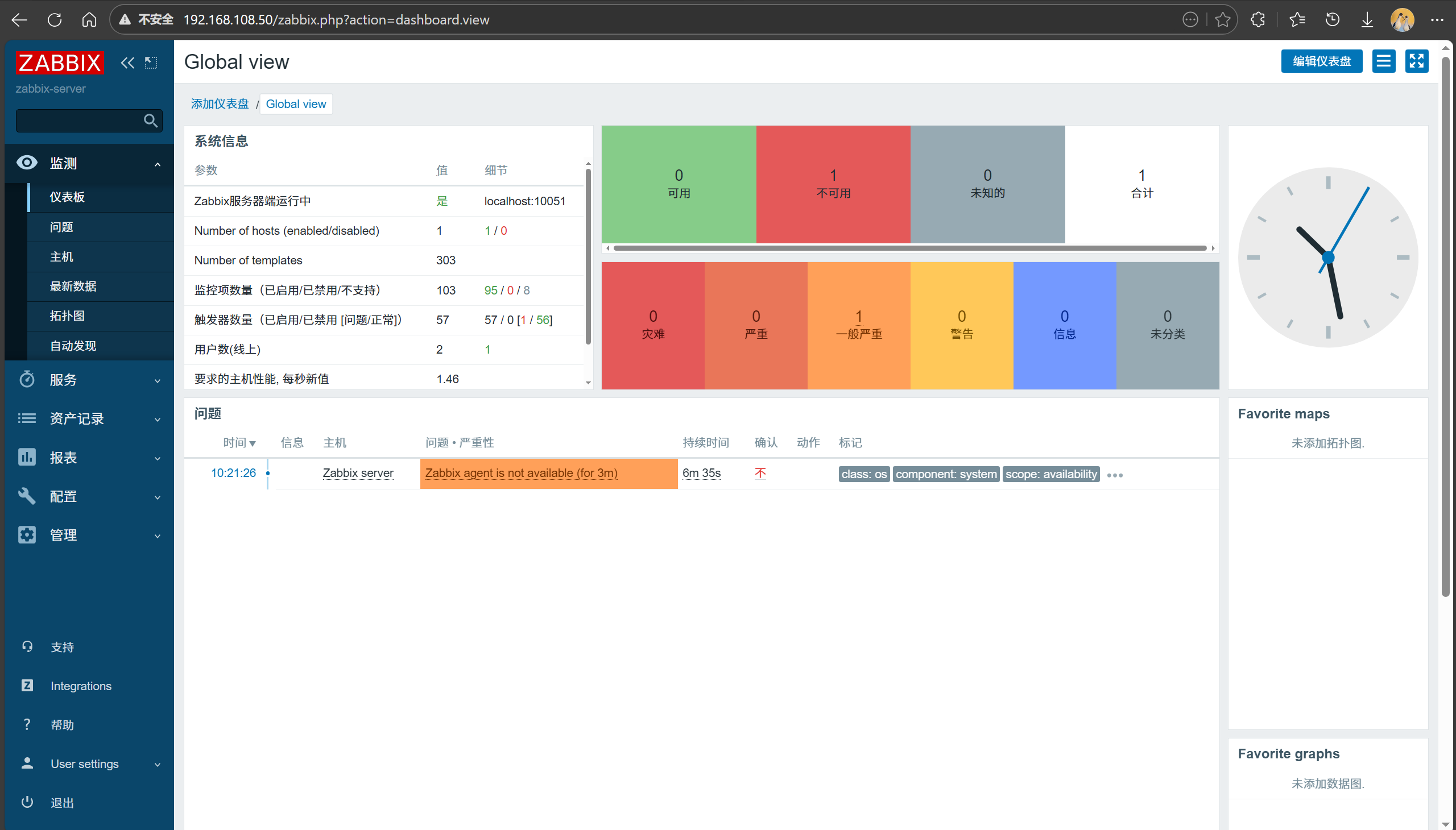Collapse the Zabbix sidebar with double-chevron icon
The width and height of the screenshot is (1456, 830).
[x=127, y=63]
